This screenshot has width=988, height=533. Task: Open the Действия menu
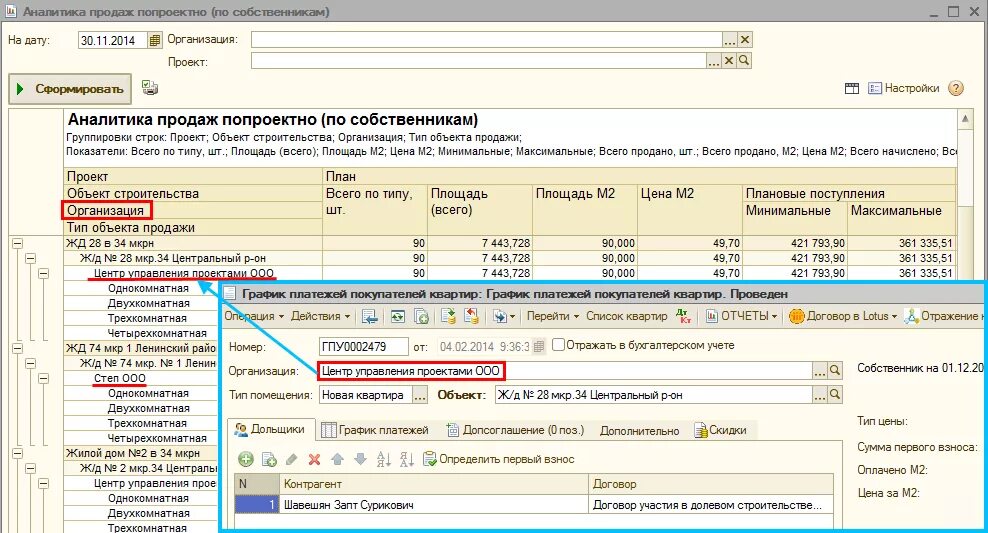pos(320,316)
